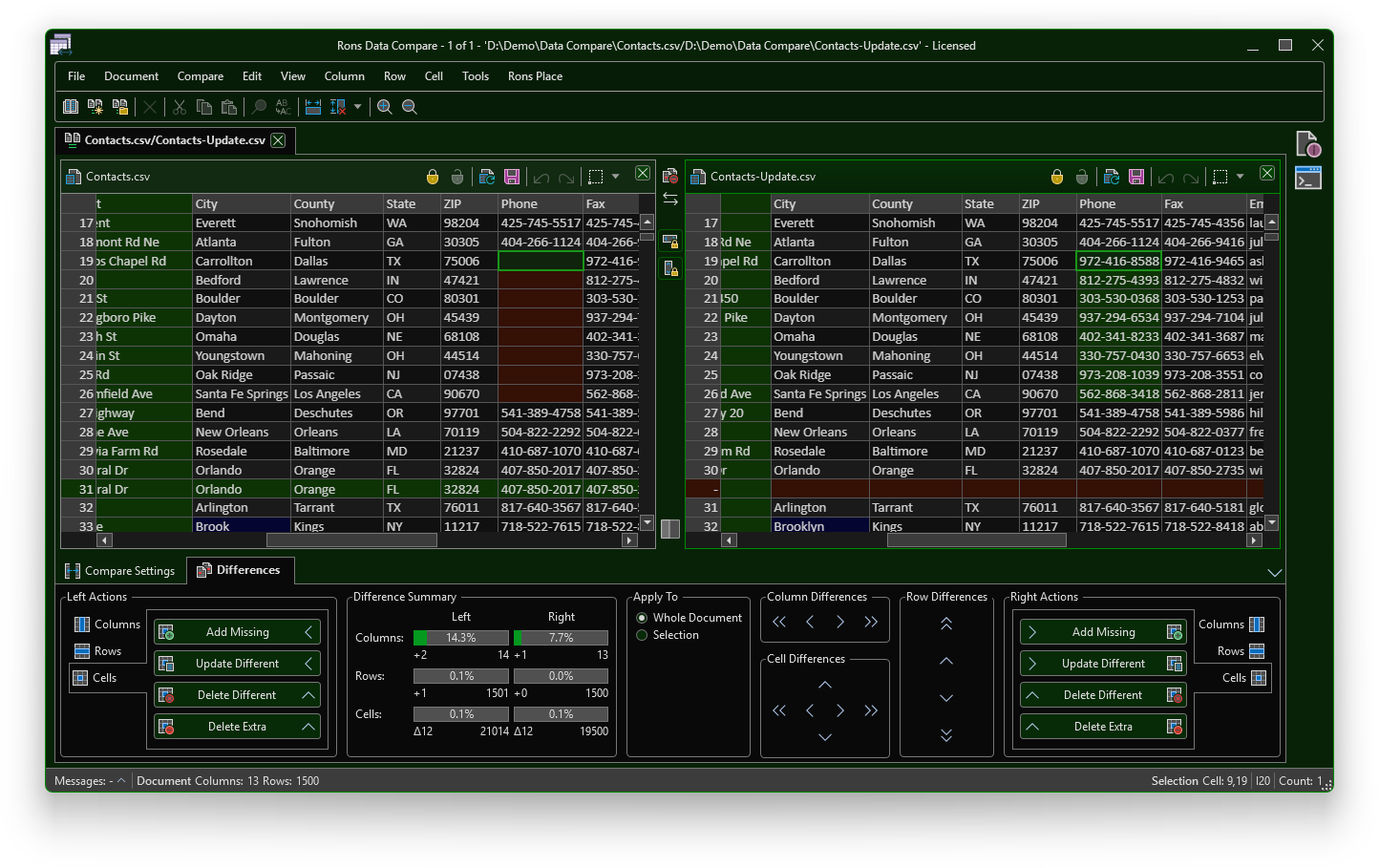This screenshot has height=868, width=1379.
Task: Open the Rons Place menu
Action: tap(535, 76)
